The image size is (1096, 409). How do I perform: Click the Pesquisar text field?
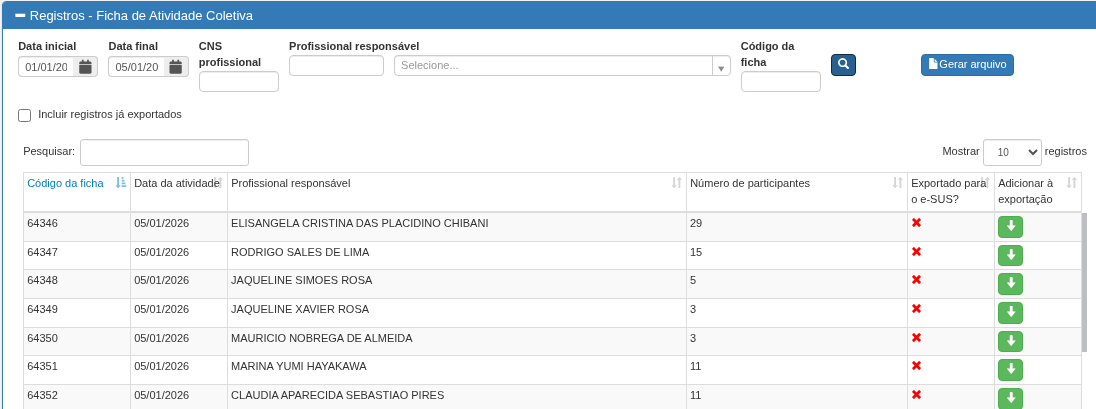[x=164, y=152]
